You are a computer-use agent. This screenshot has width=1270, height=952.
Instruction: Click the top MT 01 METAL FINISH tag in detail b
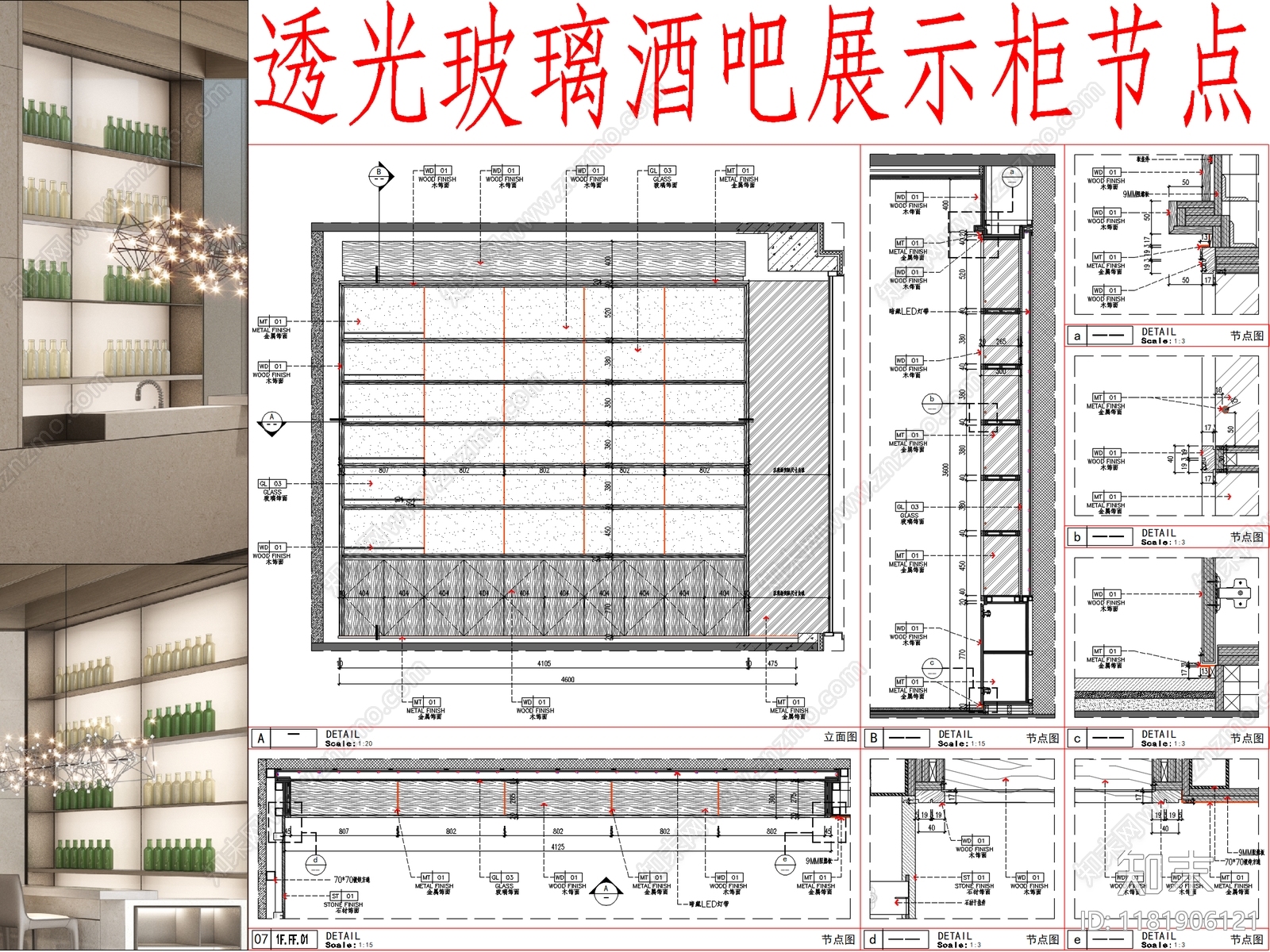1106,404
